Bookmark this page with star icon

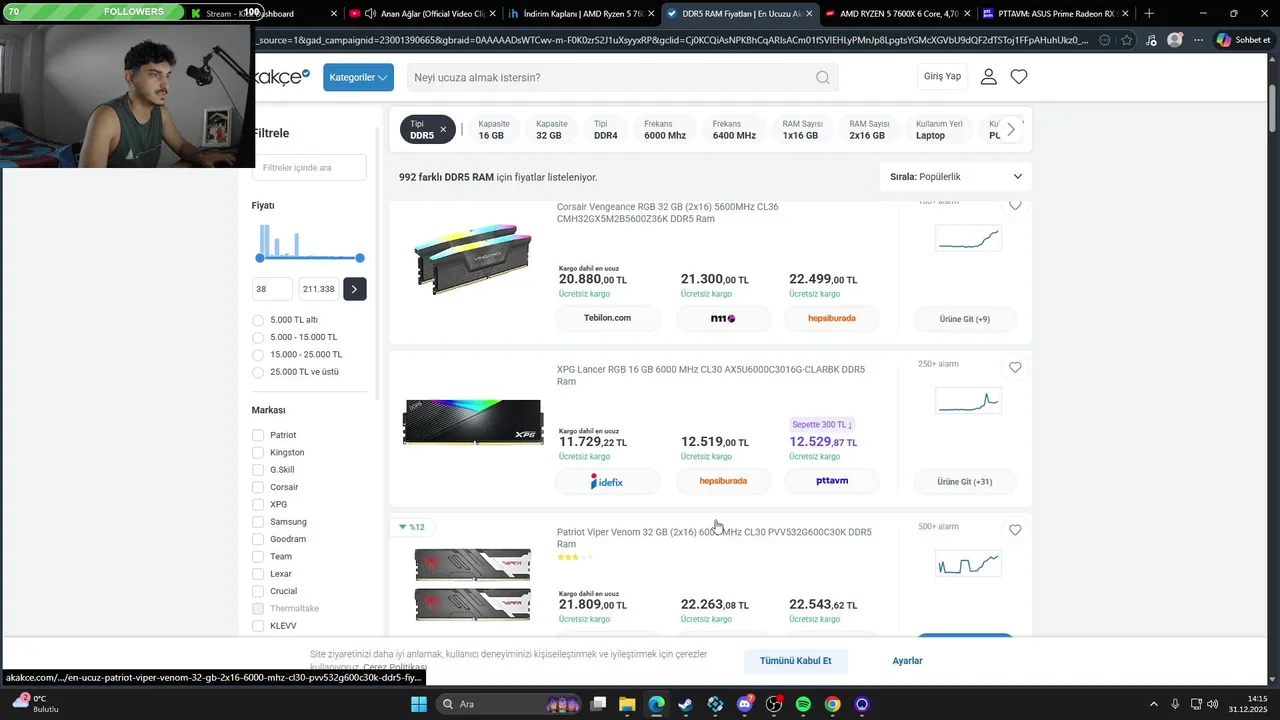[1127, 40]
